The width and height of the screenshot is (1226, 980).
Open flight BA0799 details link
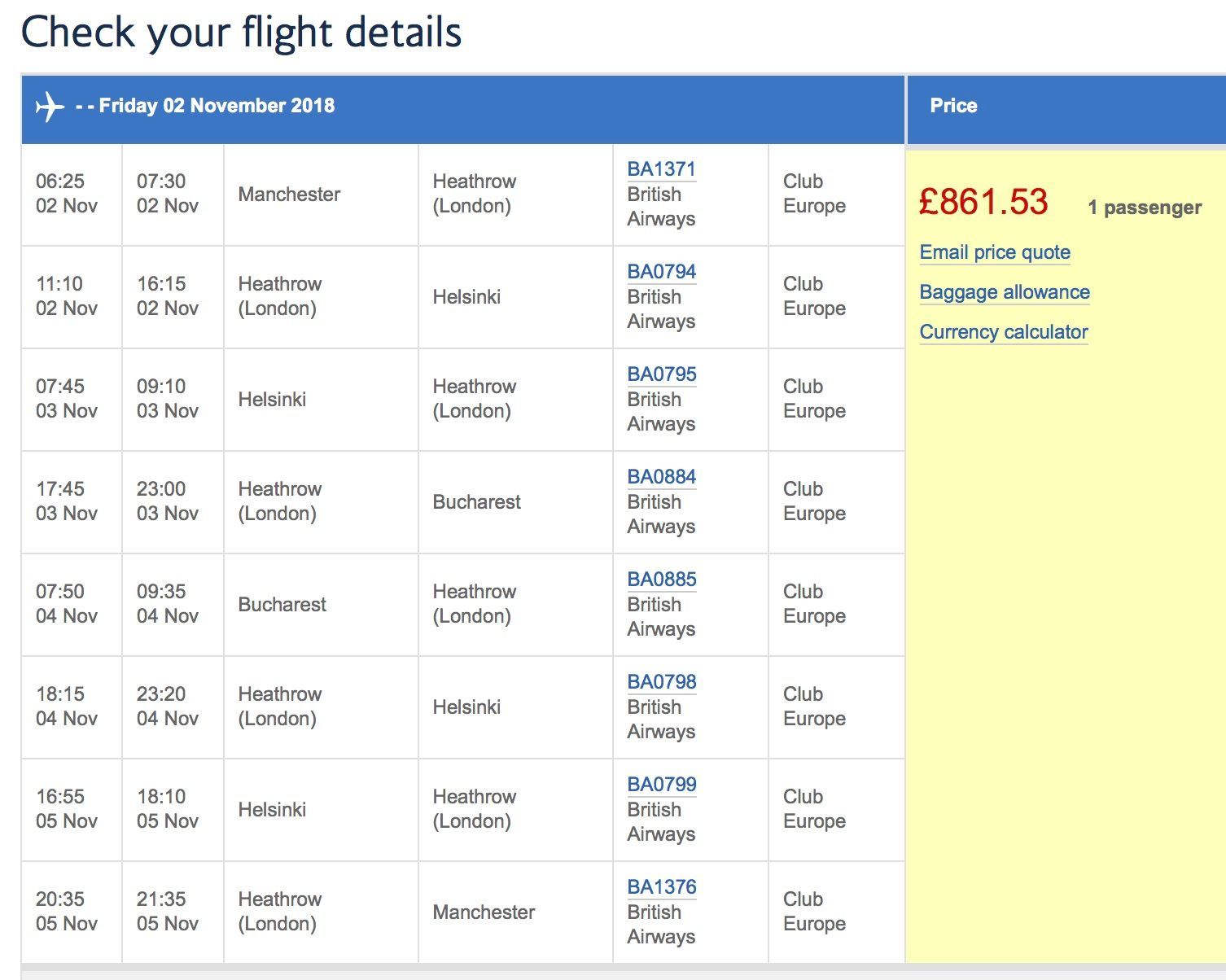click(661, 785)
